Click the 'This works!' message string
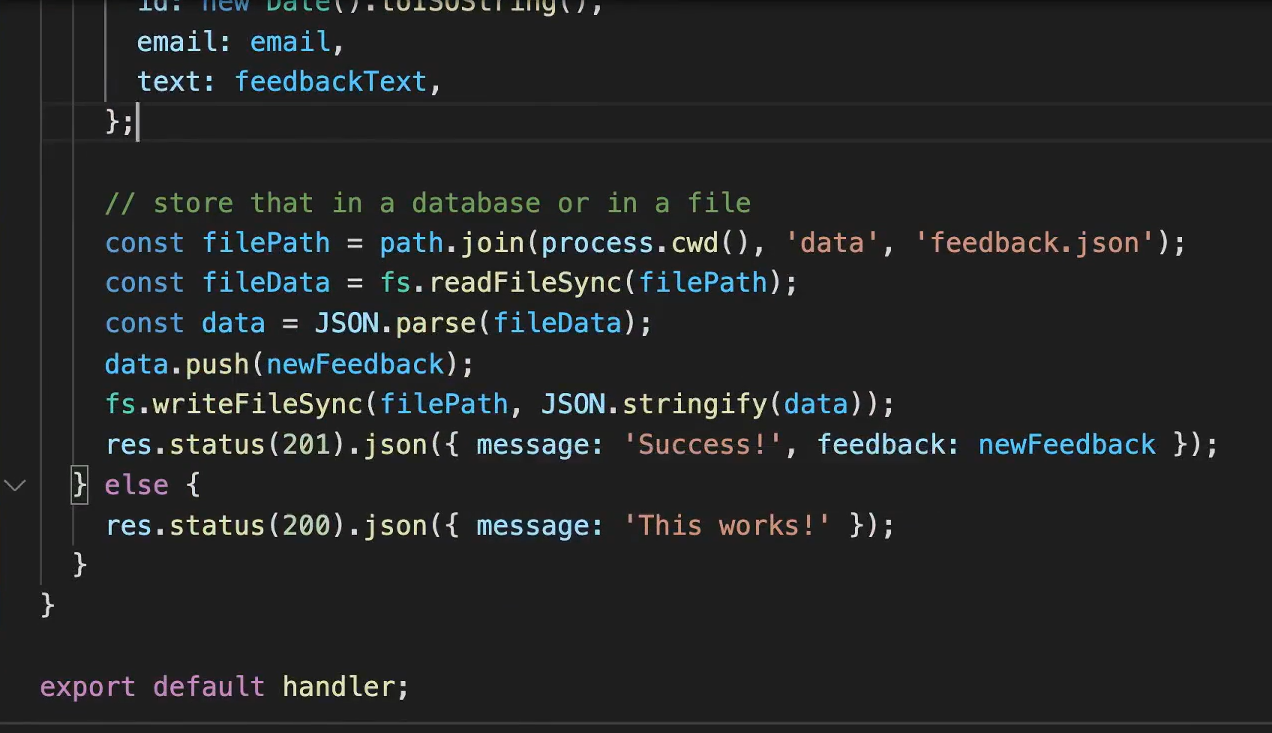This screenshot has height=733, width=1272. [727, 525]
